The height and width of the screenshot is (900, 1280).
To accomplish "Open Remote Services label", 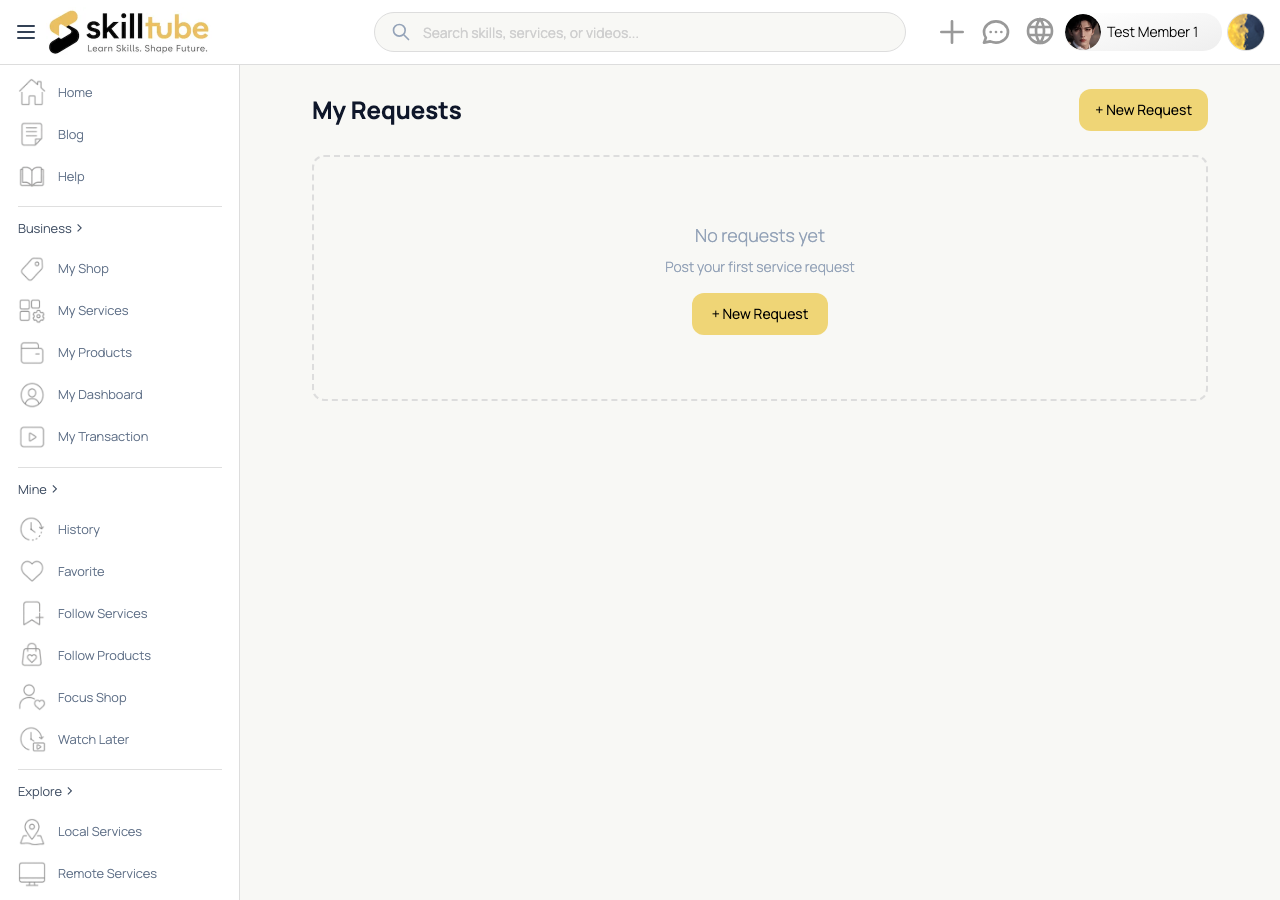I will pos(107,873).
